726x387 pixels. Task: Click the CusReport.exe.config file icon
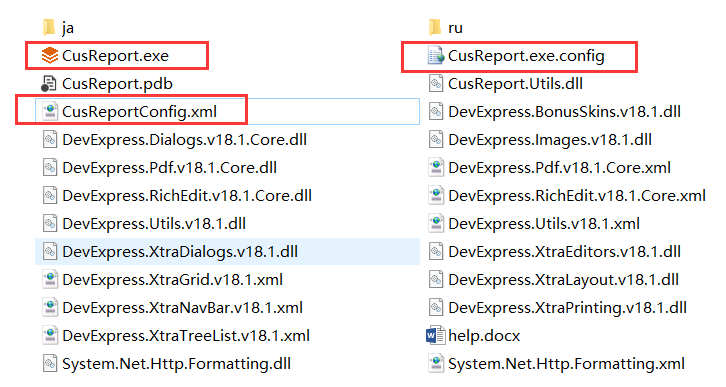coord(436,56)
